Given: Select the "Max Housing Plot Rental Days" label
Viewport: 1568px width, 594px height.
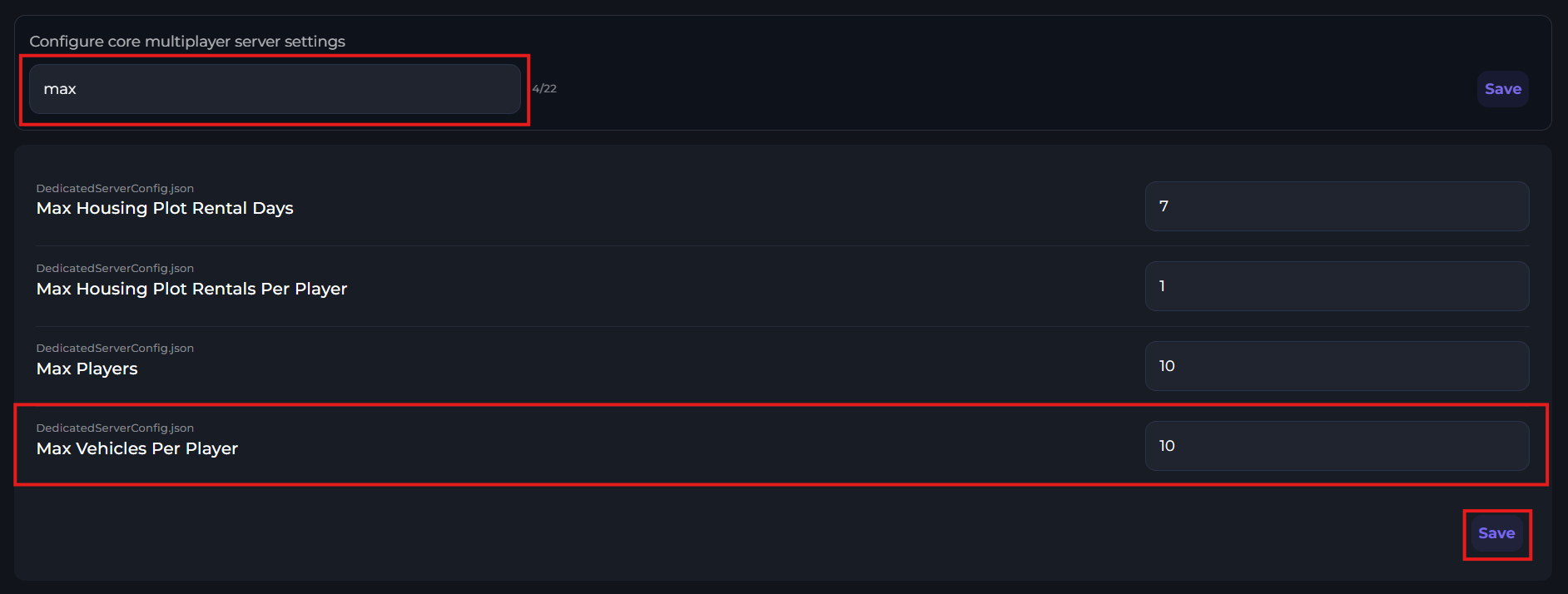Looking at the screenshot, I should 165,208.
